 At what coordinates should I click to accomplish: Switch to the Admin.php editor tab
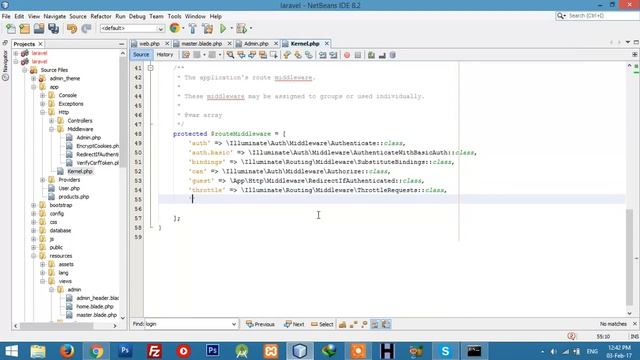[256, 44]
